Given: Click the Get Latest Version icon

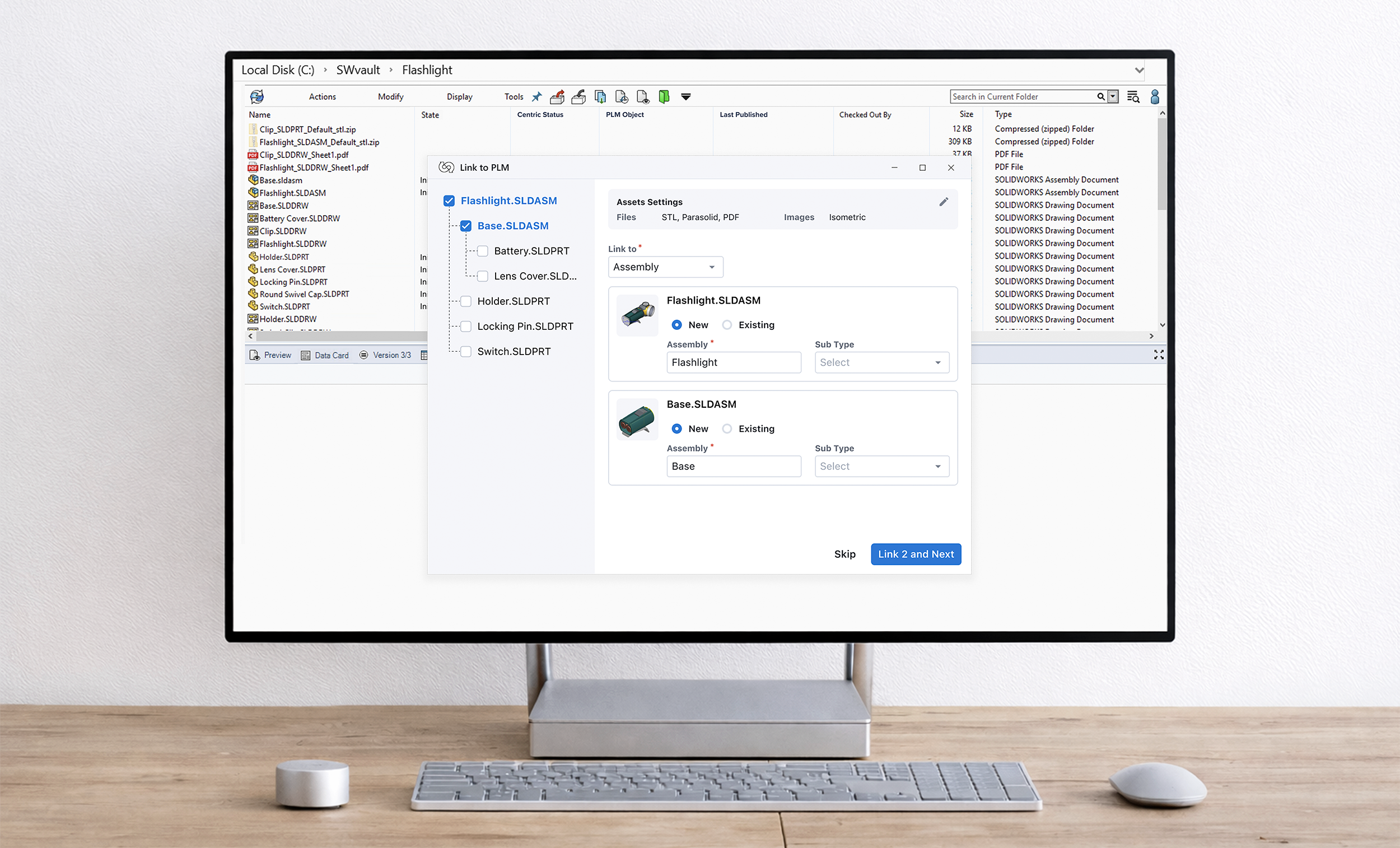Looking at the screenshot, I should [x=600, y=97].
